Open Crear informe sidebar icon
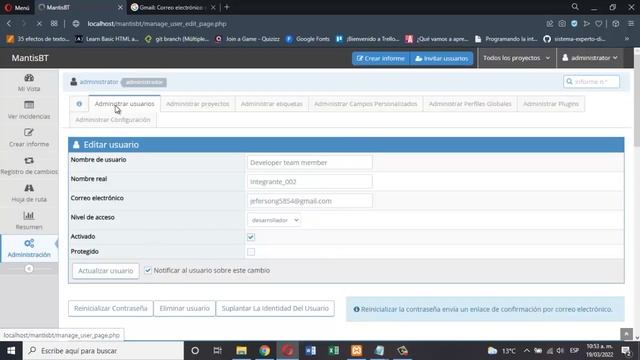This screenshot has height=360, width=640. (x=29, y=133)
